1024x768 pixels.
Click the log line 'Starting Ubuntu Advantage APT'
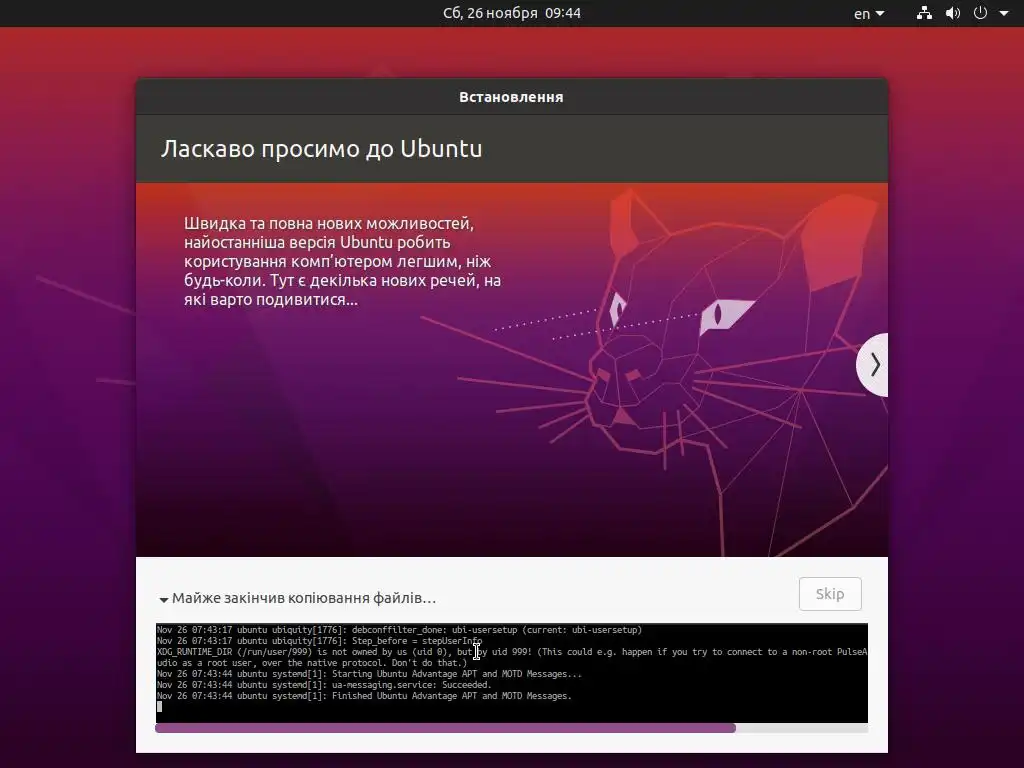tap(369, 674)
